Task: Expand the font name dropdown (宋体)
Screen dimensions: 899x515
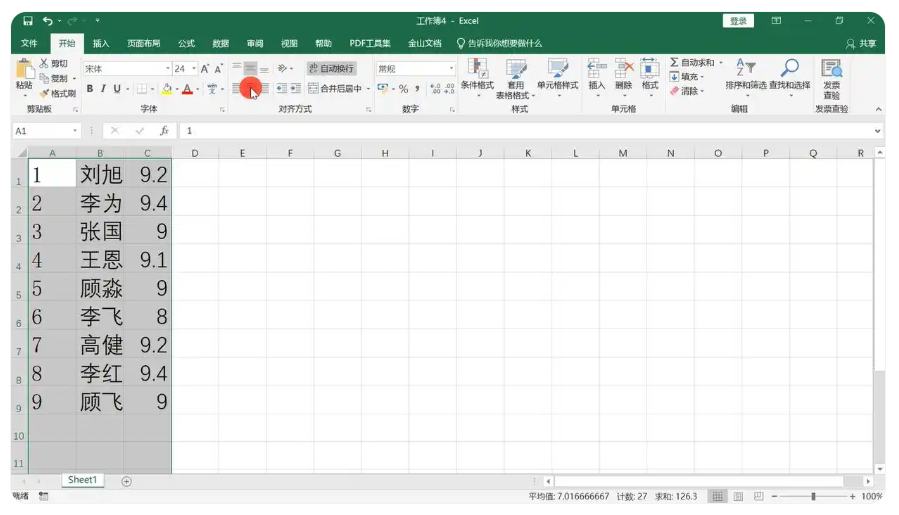Action: click(165, 69)
